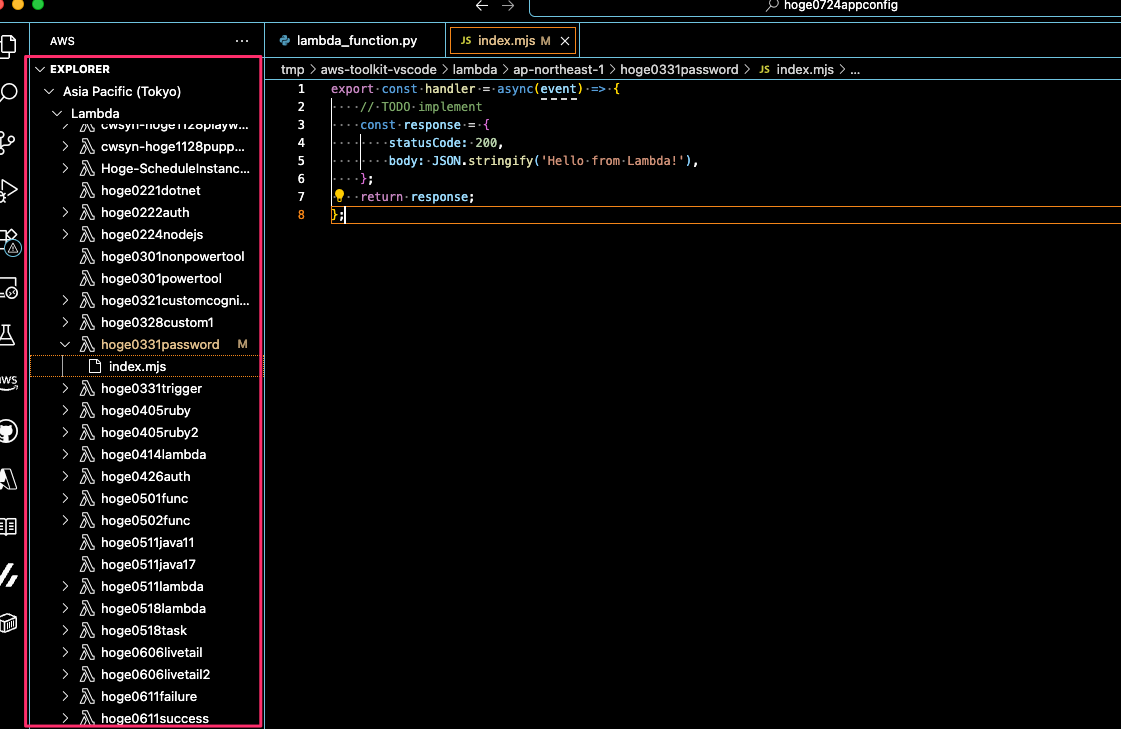Go forward with navigation arrow

point(508,6)
